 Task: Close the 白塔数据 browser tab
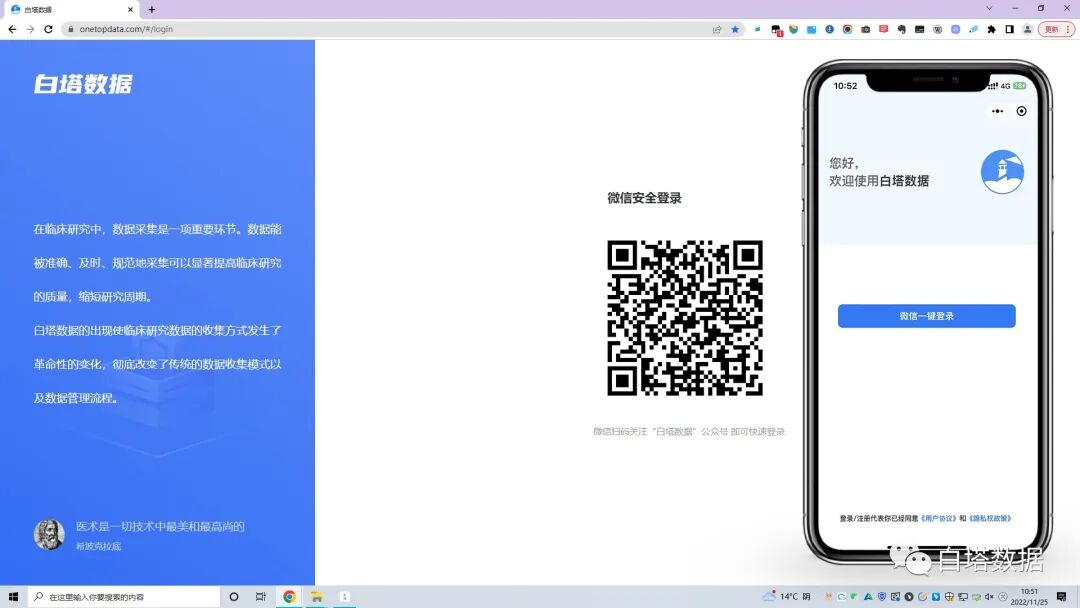point(130,10)
